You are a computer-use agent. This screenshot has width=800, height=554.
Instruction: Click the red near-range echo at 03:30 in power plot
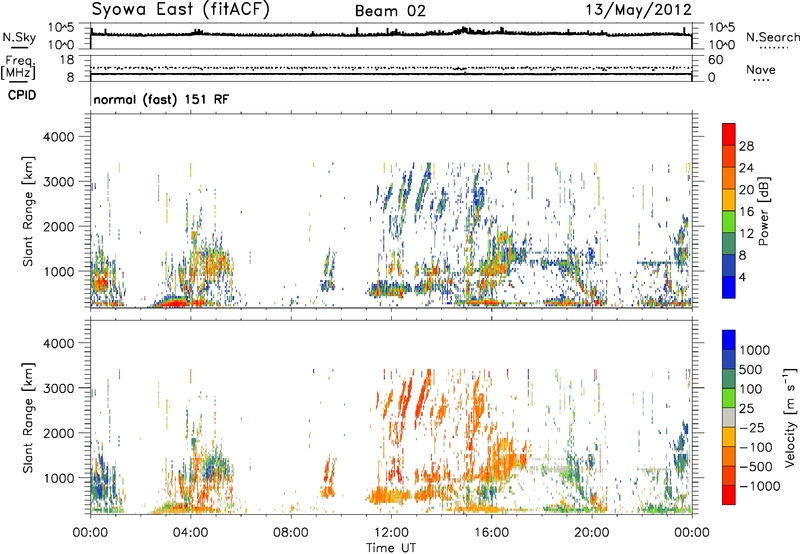(173, 303)
